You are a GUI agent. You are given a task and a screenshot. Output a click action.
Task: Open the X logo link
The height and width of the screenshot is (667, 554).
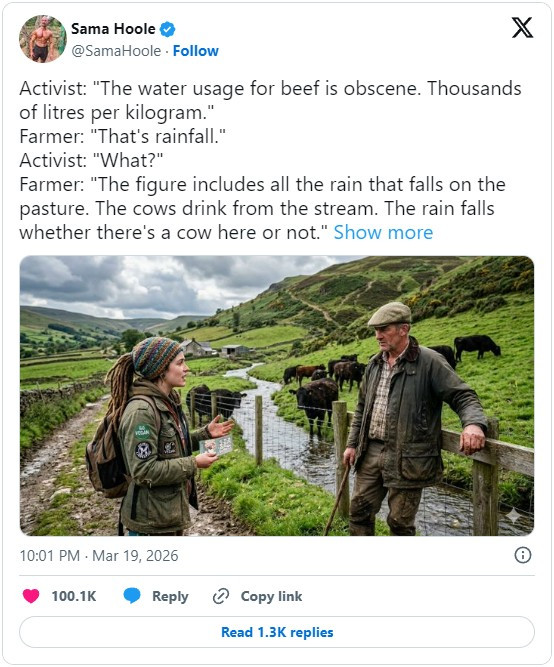[522, 28]
